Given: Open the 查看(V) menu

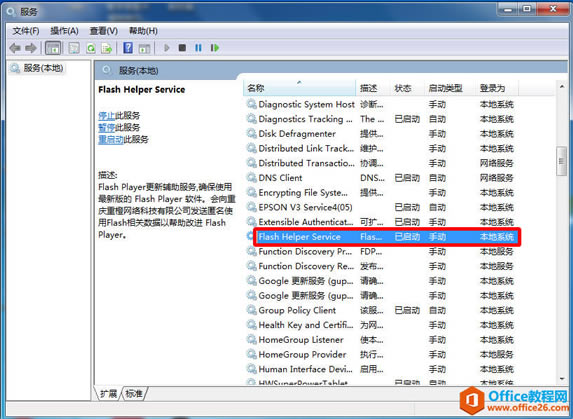Looking at the screenshot, I should pyautogui.click(x=104, y=31).
